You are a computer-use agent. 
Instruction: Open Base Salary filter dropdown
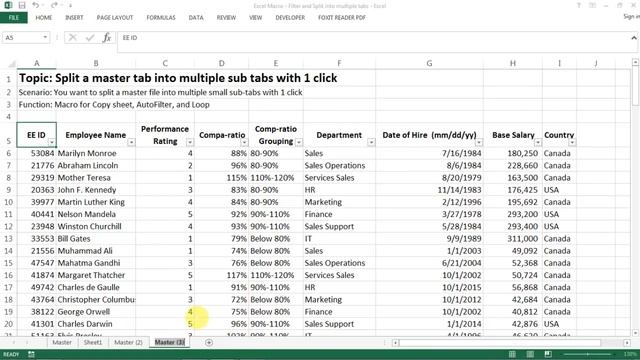tap(538, 142)
